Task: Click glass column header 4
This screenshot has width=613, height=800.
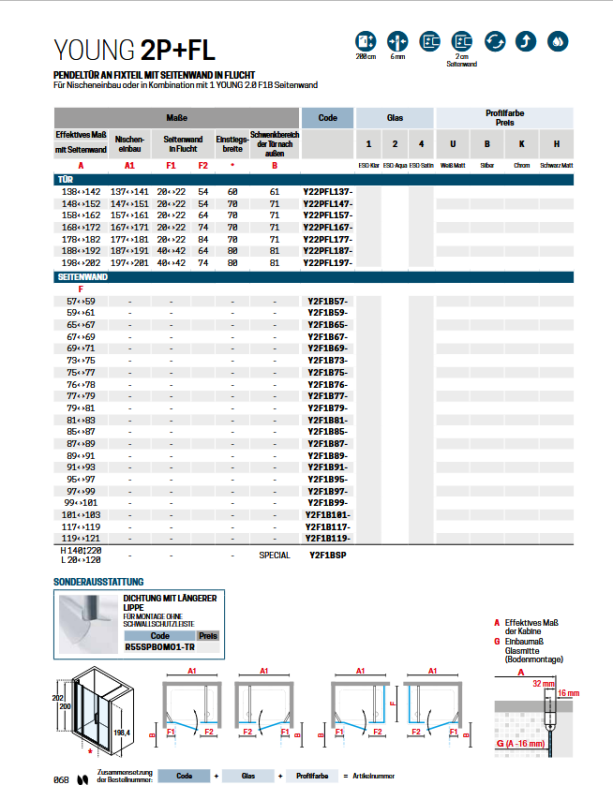Action: pos(421,144)
